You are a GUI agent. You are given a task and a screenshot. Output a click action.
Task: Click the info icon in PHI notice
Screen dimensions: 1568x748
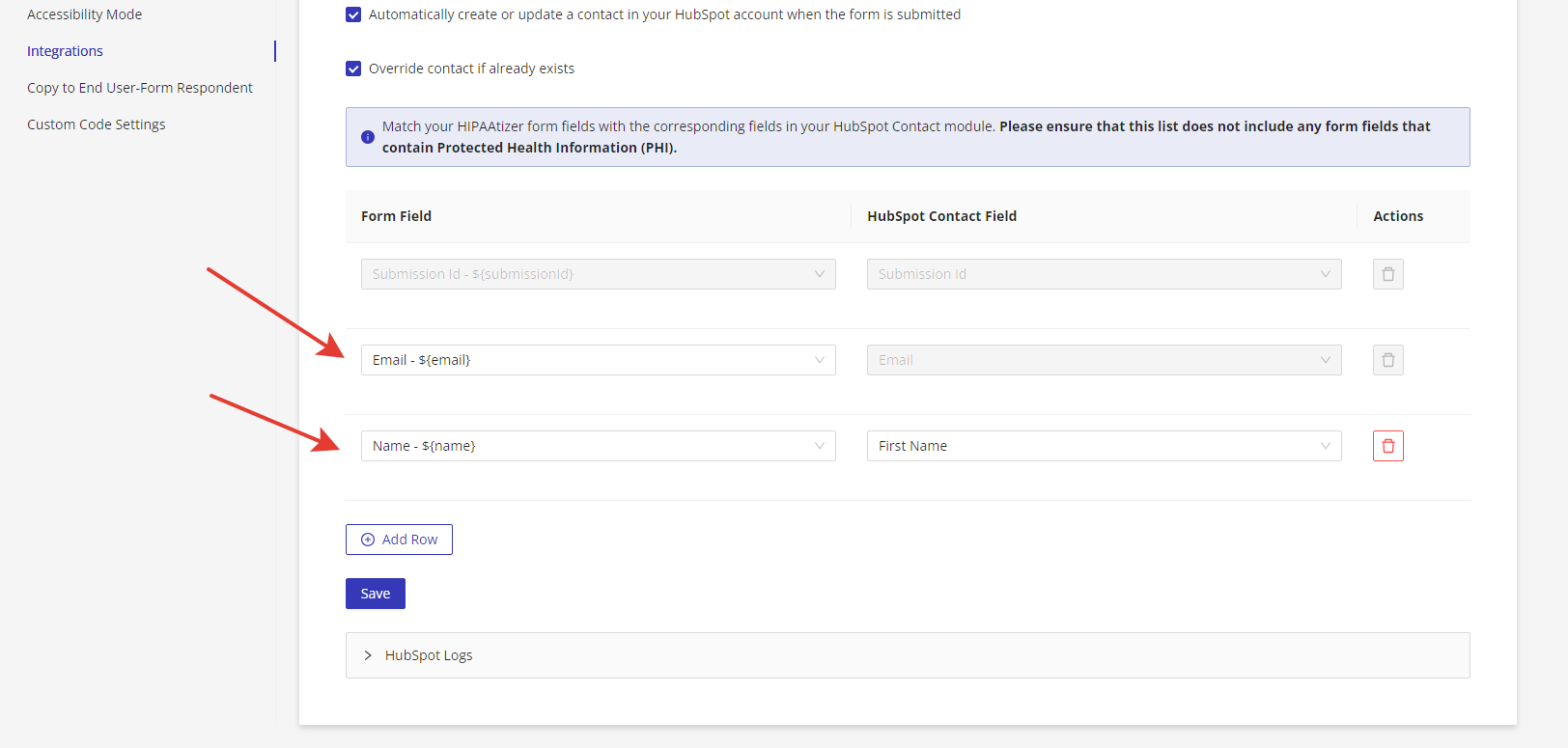368,137
